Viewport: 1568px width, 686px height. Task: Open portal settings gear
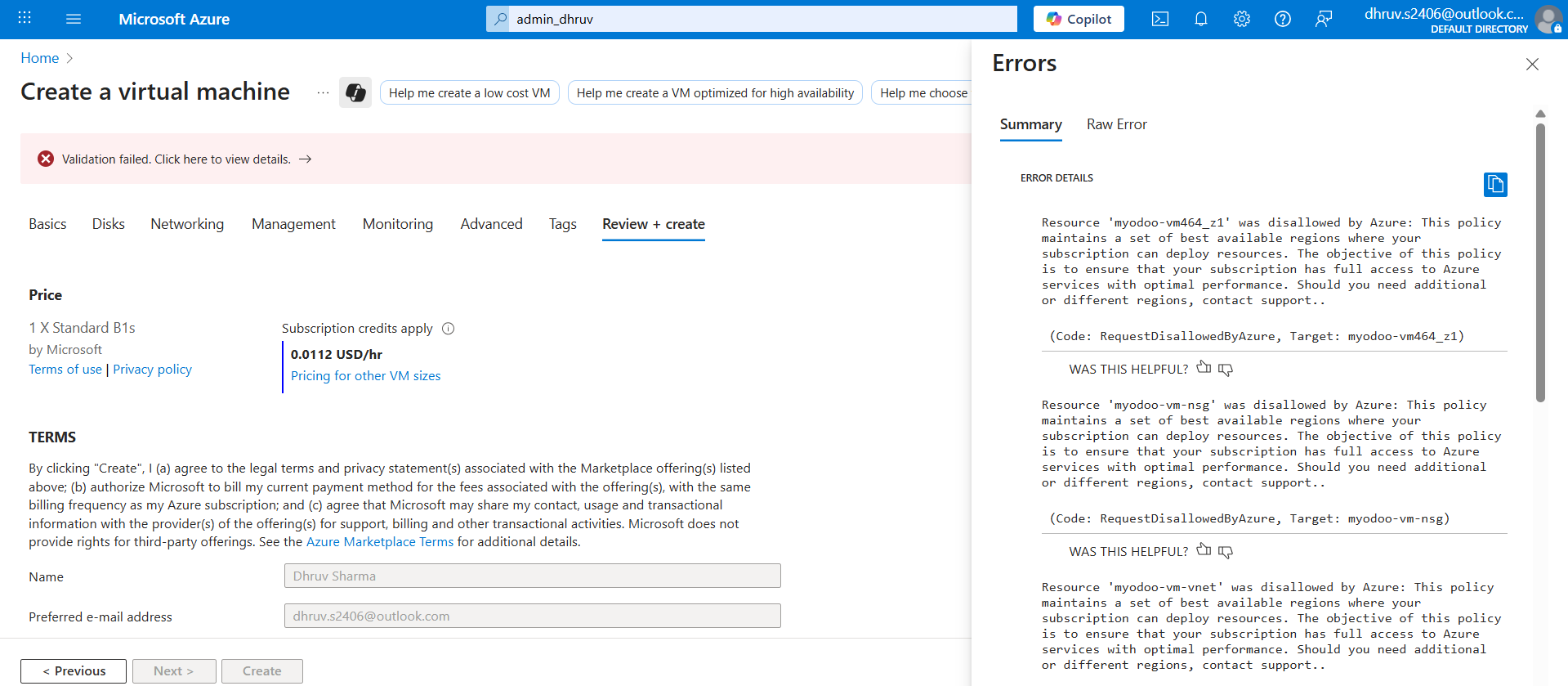[x=1242, y=19]
